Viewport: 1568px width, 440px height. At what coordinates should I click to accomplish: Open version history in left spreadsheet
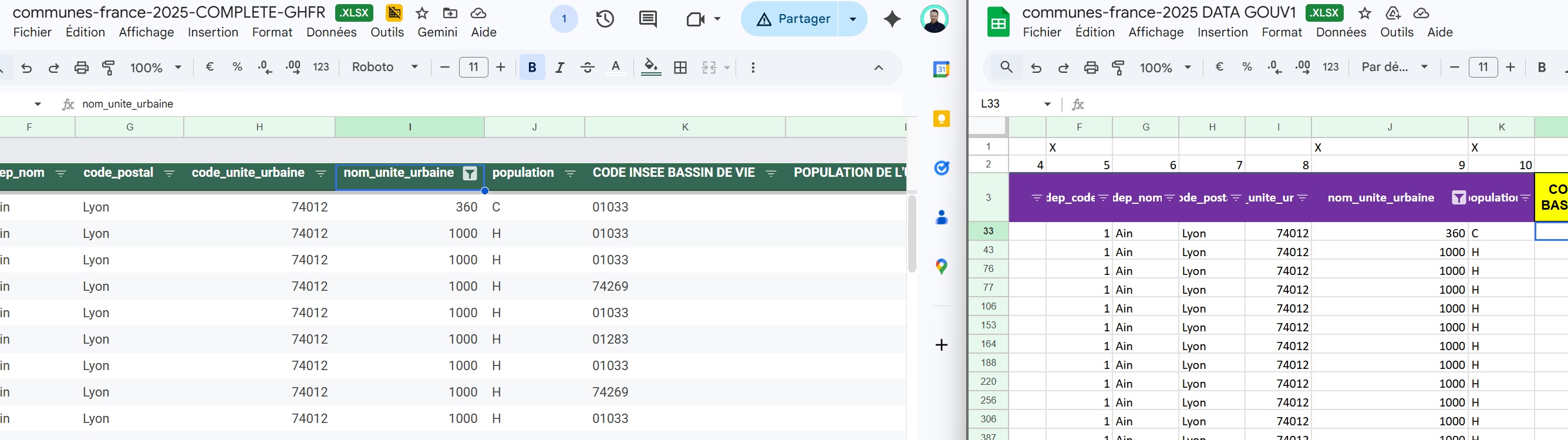pyautogui.click(x=605, y=19)
